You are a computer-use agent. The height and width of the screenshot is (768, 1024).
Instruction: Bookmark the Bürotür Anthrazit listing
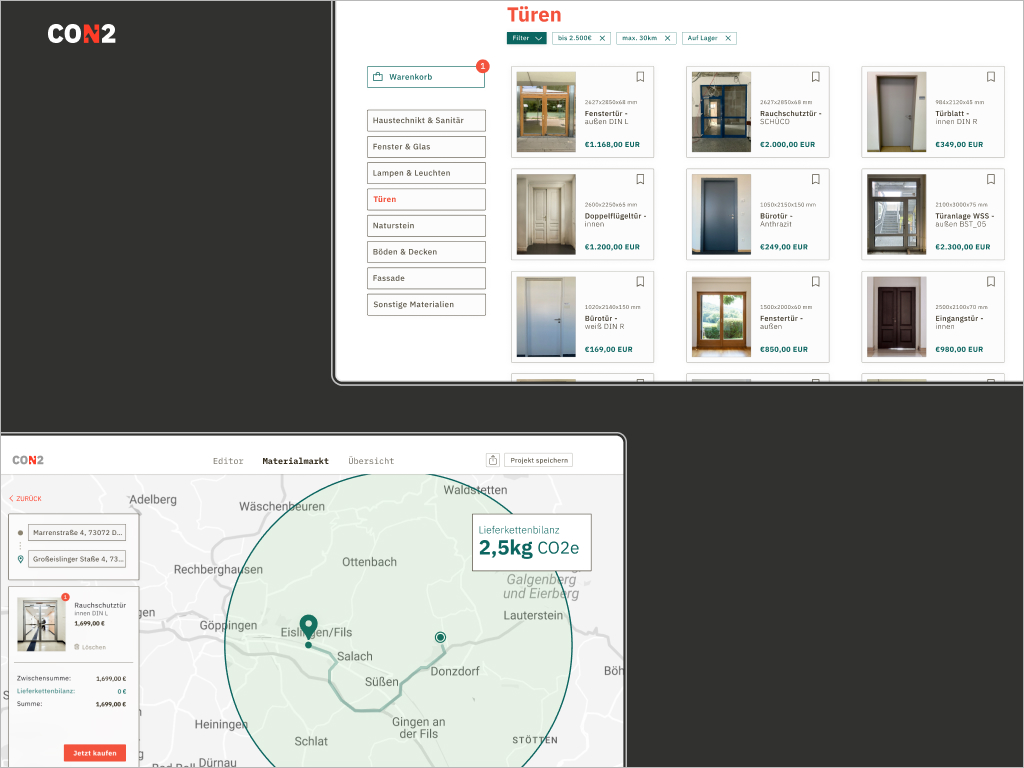tap(815, 180)
